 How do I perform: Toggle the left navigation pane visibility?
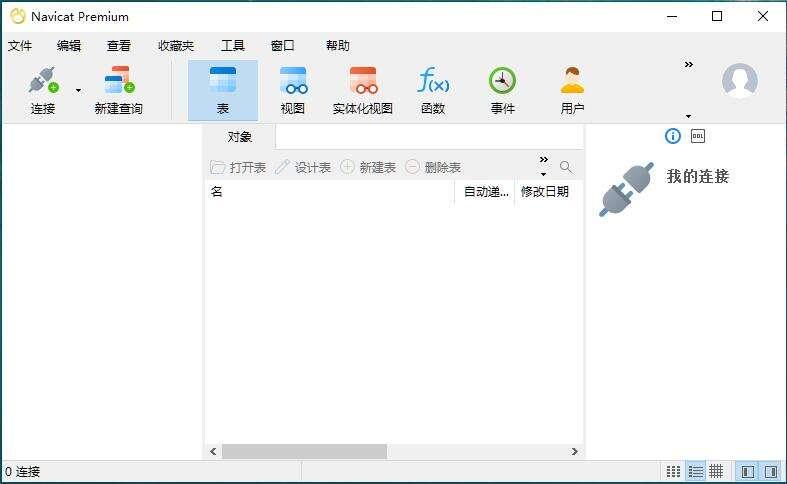pos(747,471)
